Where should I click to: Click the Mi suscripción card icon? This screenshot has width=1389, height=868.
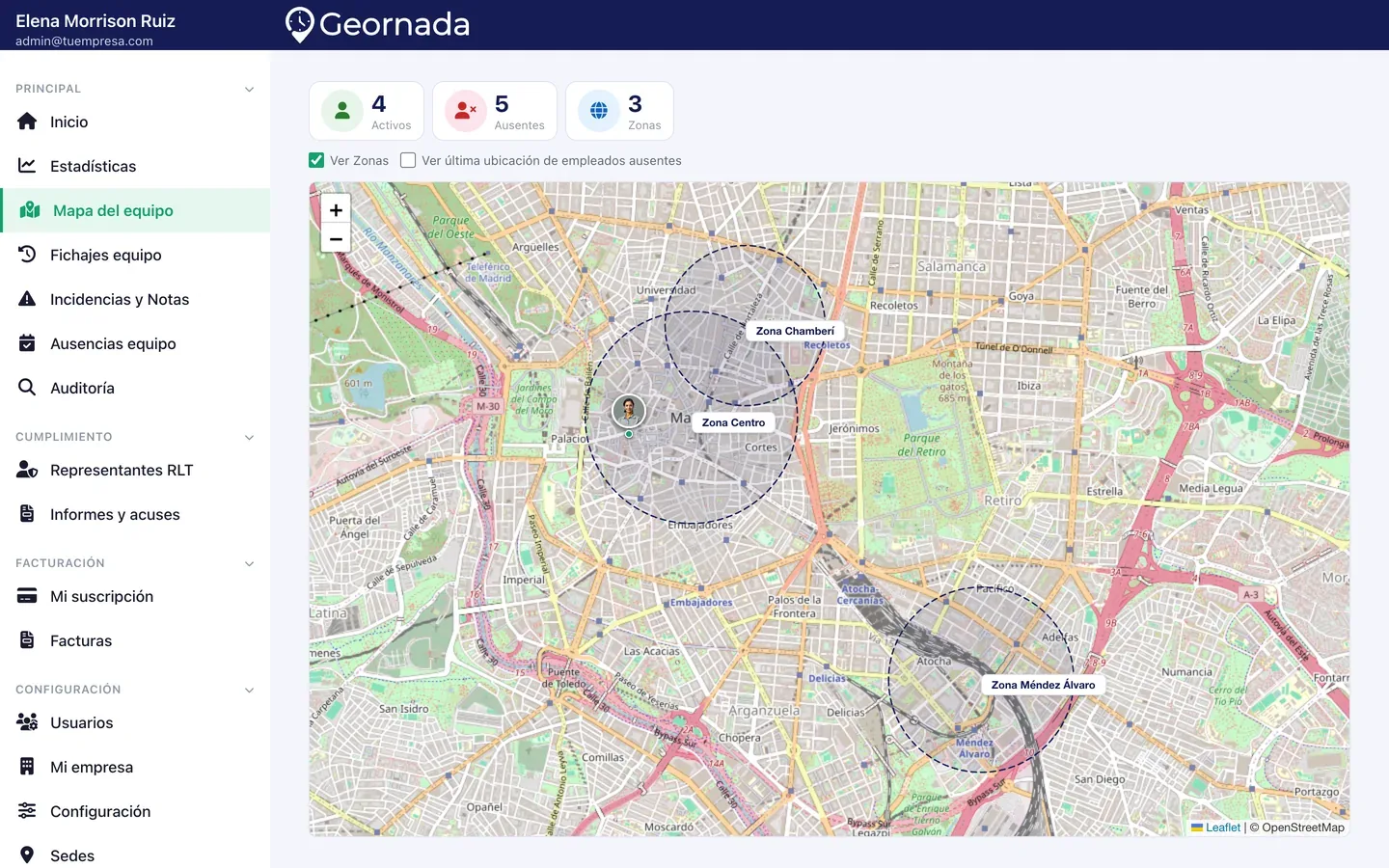point(27,596)
